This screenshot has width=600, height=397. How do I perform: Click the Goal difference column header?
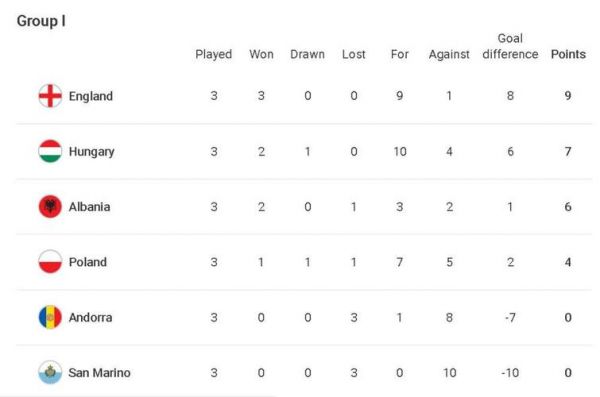pyautogui.click(x=510, y=46)
